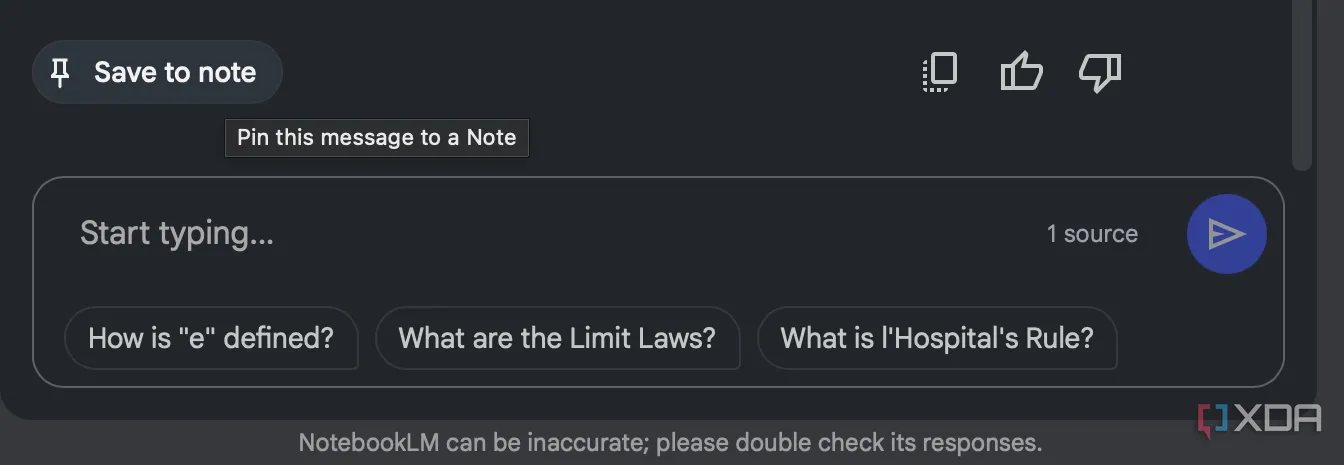Screen dimensions: 1344x465
Task: Give the response a thumbs down
Action: pos(1100,73)
